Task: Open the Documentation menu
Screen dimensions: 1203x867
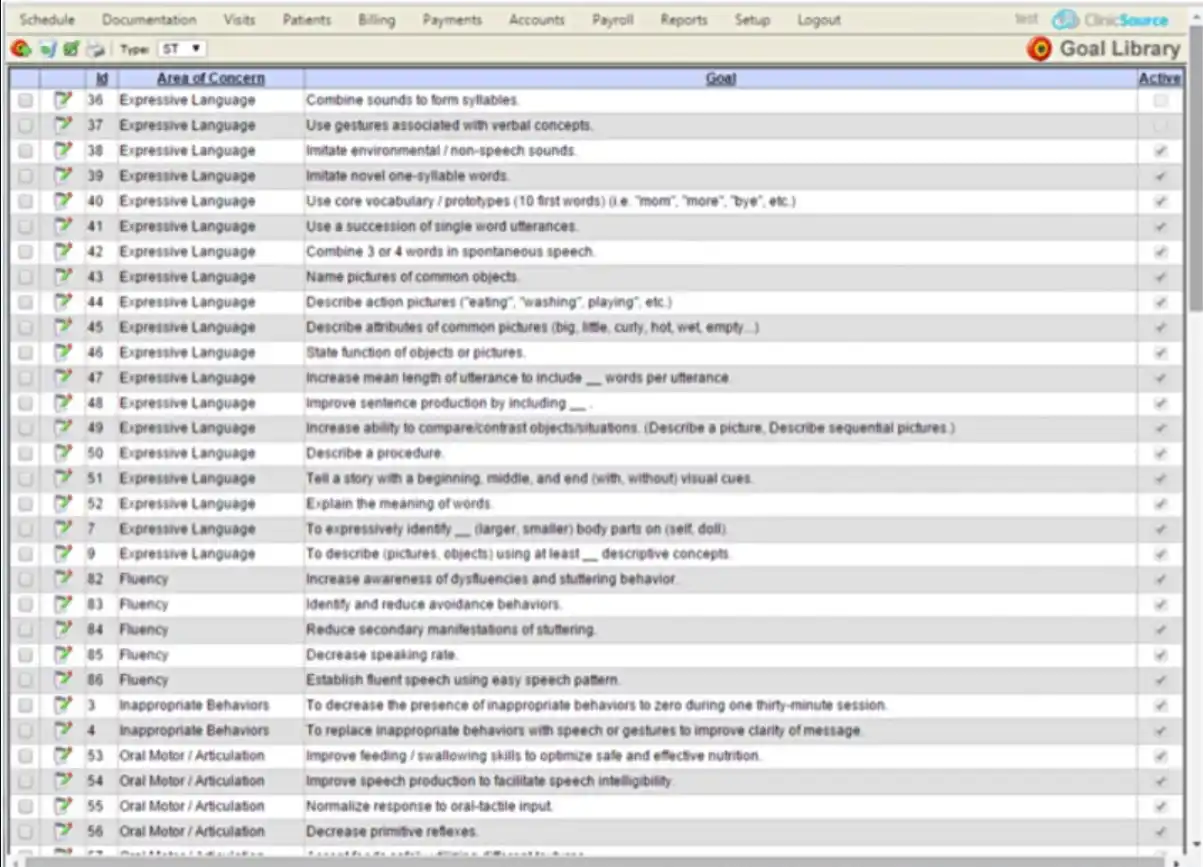Action: tap(149, 19)
